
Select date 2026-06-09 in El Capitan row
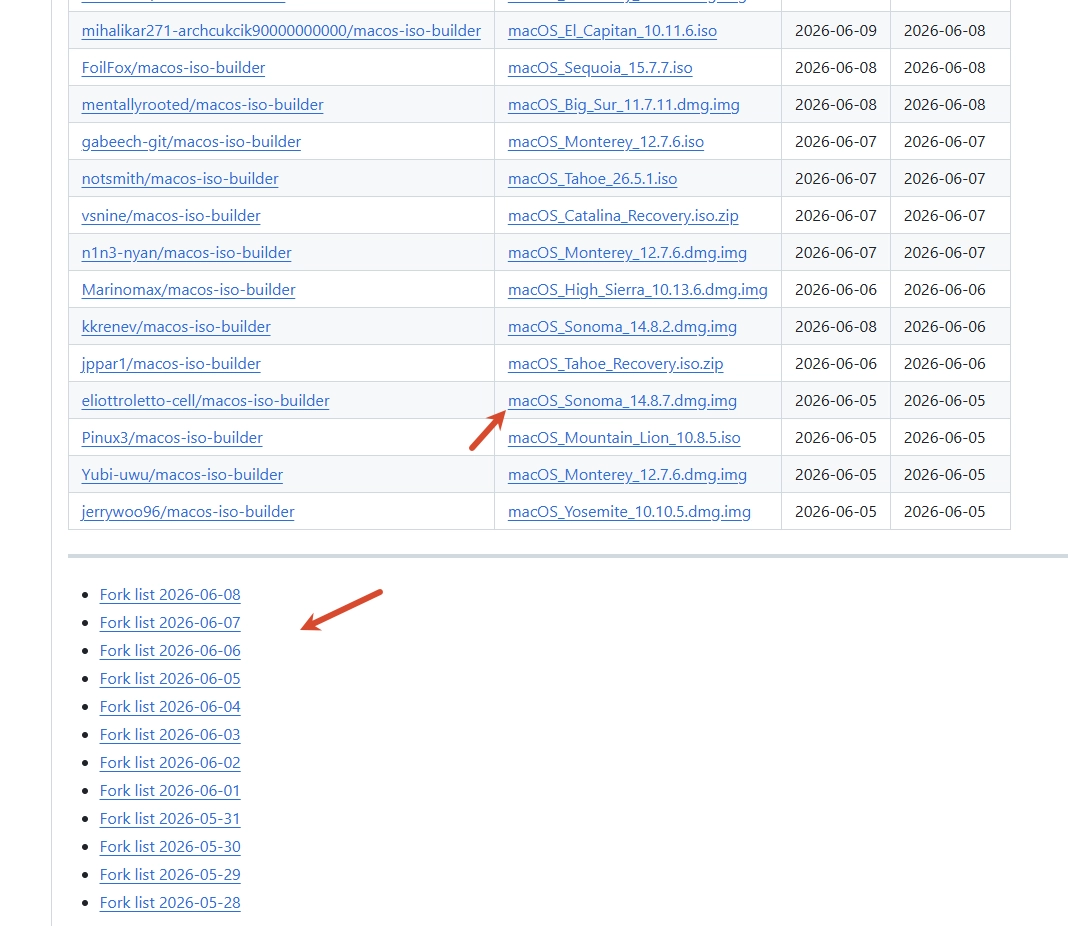click(x=836, y=31)
